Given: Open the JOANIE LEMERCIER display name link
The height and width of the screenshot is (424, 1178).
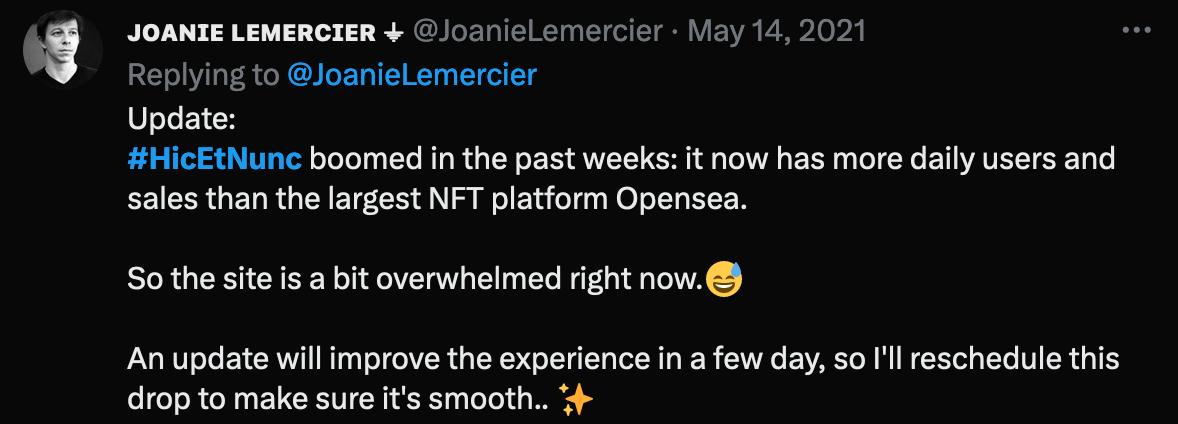Looking at the screenshot, I should [252, 32].
